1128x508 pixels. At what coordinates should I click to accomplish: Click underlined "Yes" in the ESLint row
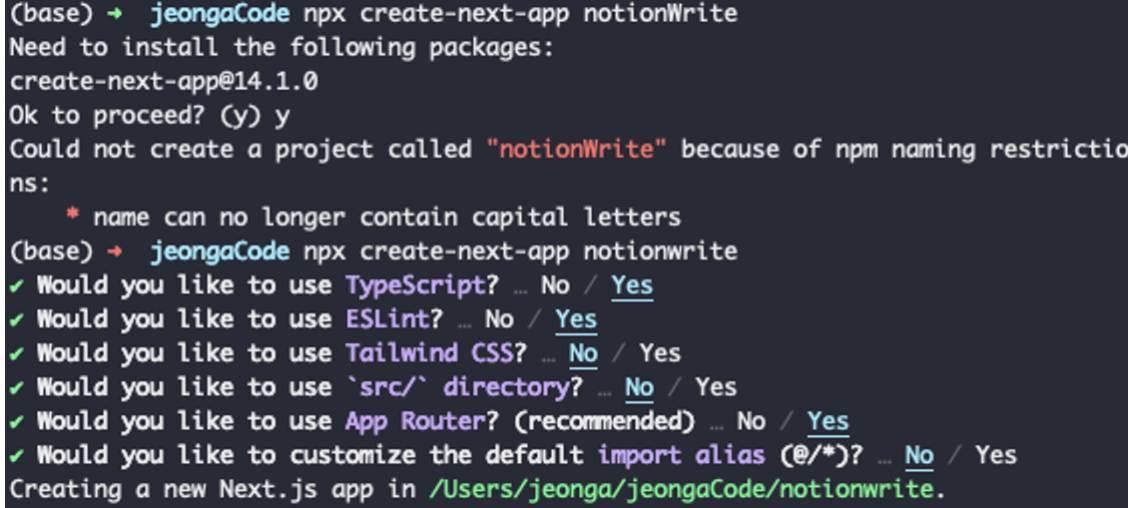[576, 320]
